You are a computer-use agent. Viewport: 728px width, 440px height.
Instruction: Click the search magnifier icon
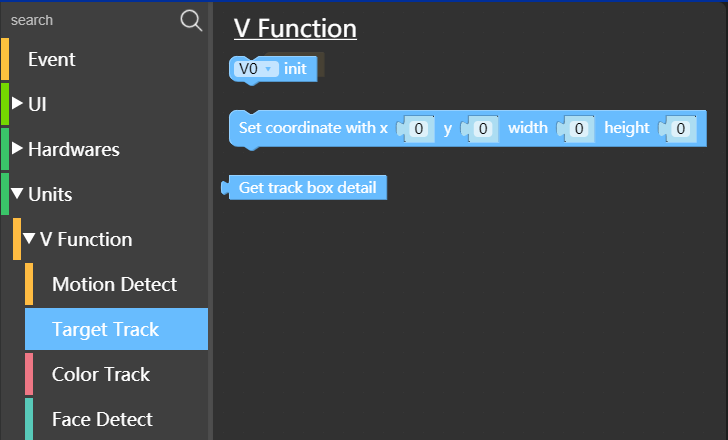[x=191, y=21]
